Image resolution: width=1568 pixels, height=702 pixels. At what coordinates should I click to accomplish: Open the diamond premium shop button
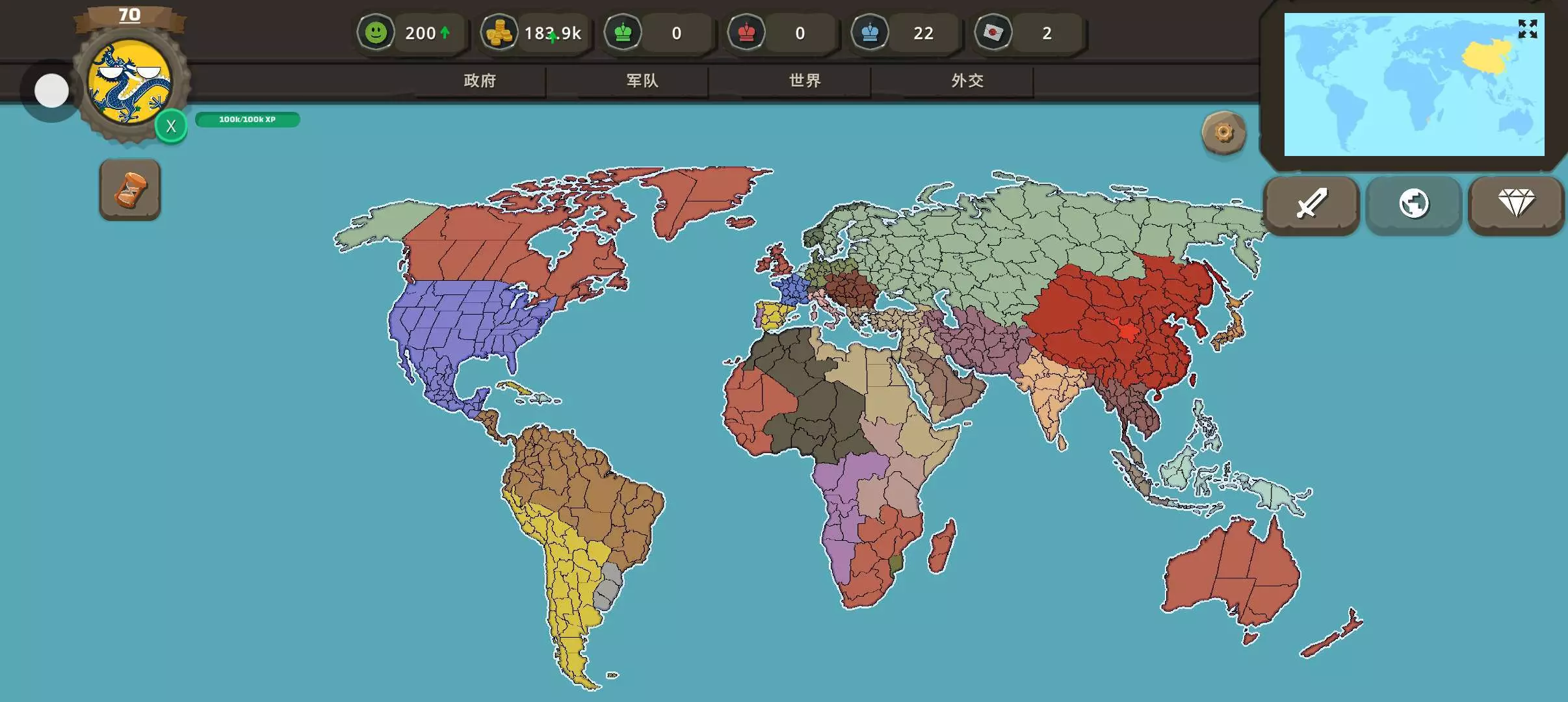(x=1516, y=204)
